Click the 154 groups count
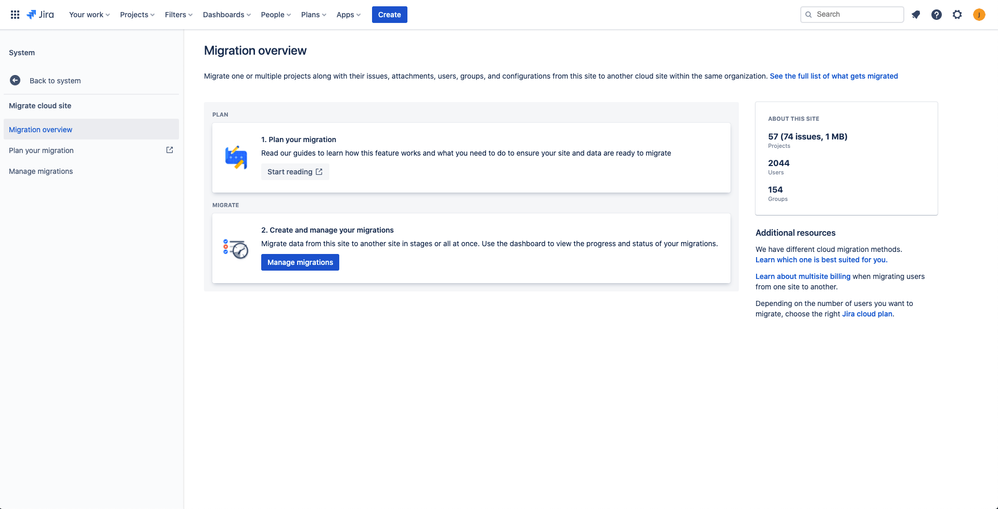This screenshot has height=509, width=998. click(x=776, y=190)
